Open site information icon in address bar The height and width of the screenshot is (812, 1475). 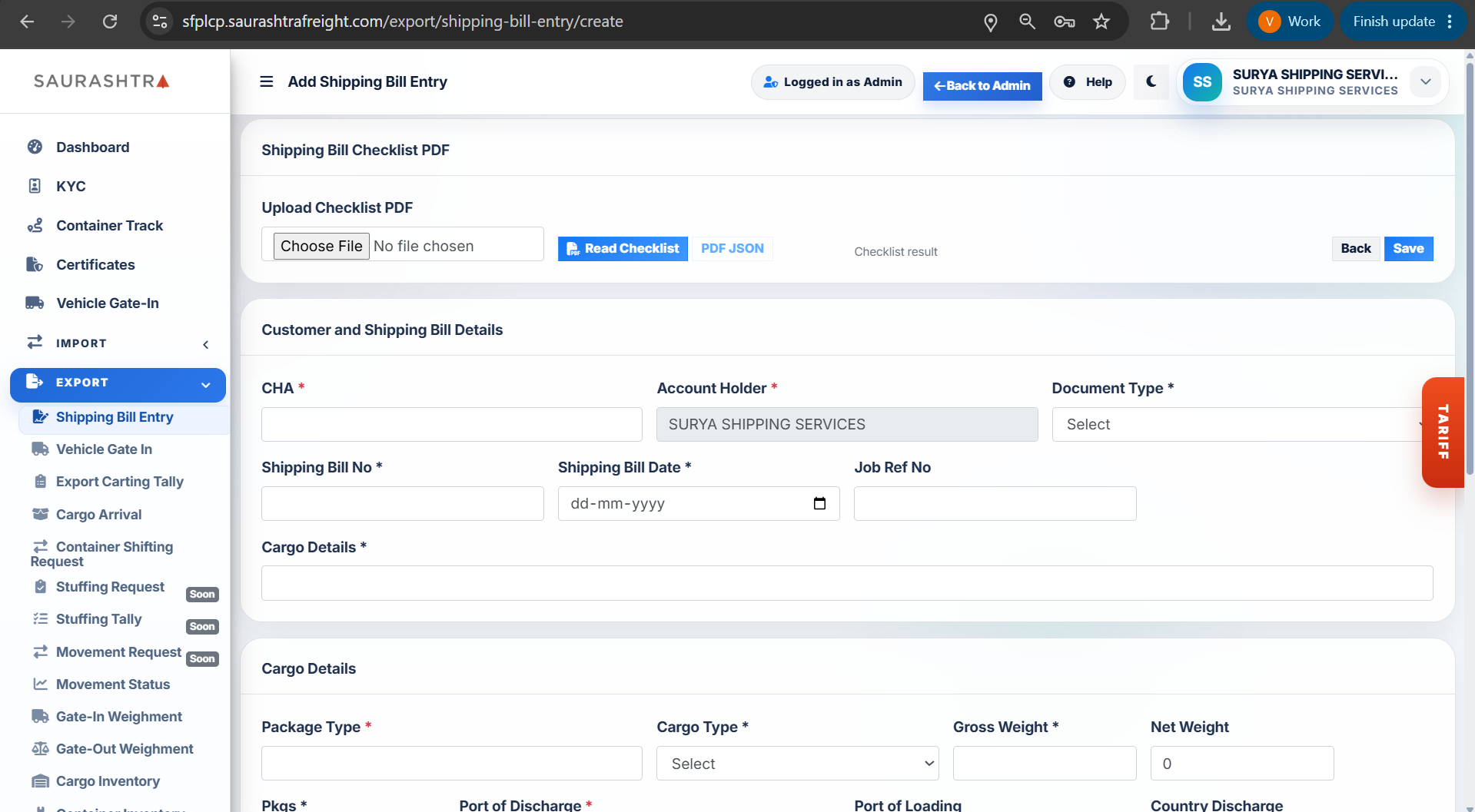click(160, 22)
